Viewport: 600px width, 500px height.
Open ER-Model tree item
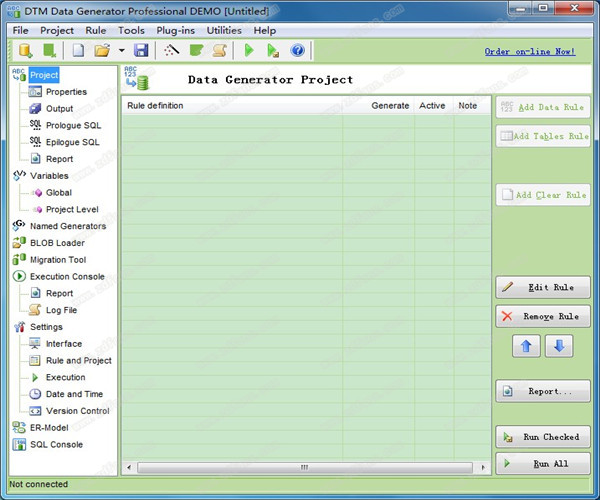click(x=49, y=428)
